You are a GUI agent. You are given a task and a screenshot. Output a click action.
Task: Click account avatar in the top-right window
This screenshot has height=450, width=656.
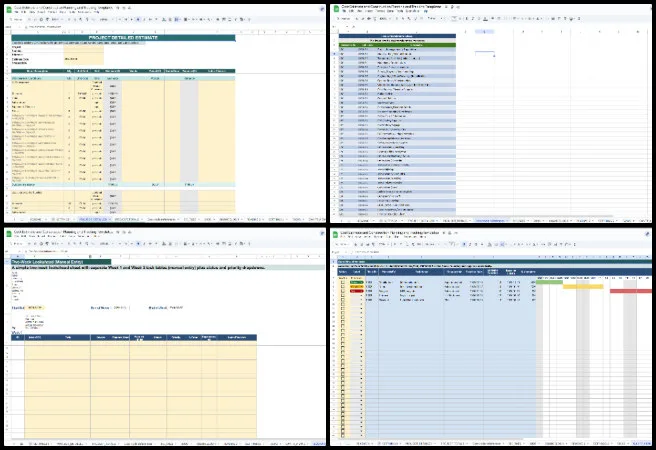click(647, 8)
